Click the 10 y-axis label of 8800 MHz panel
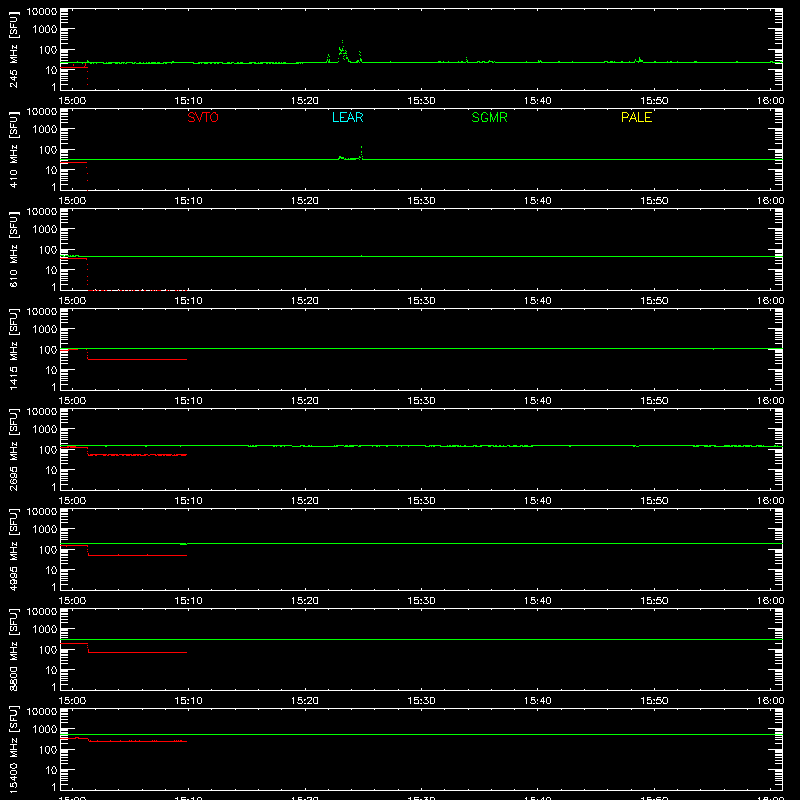This screenshot has height=800, width=800. pos(51,670)
